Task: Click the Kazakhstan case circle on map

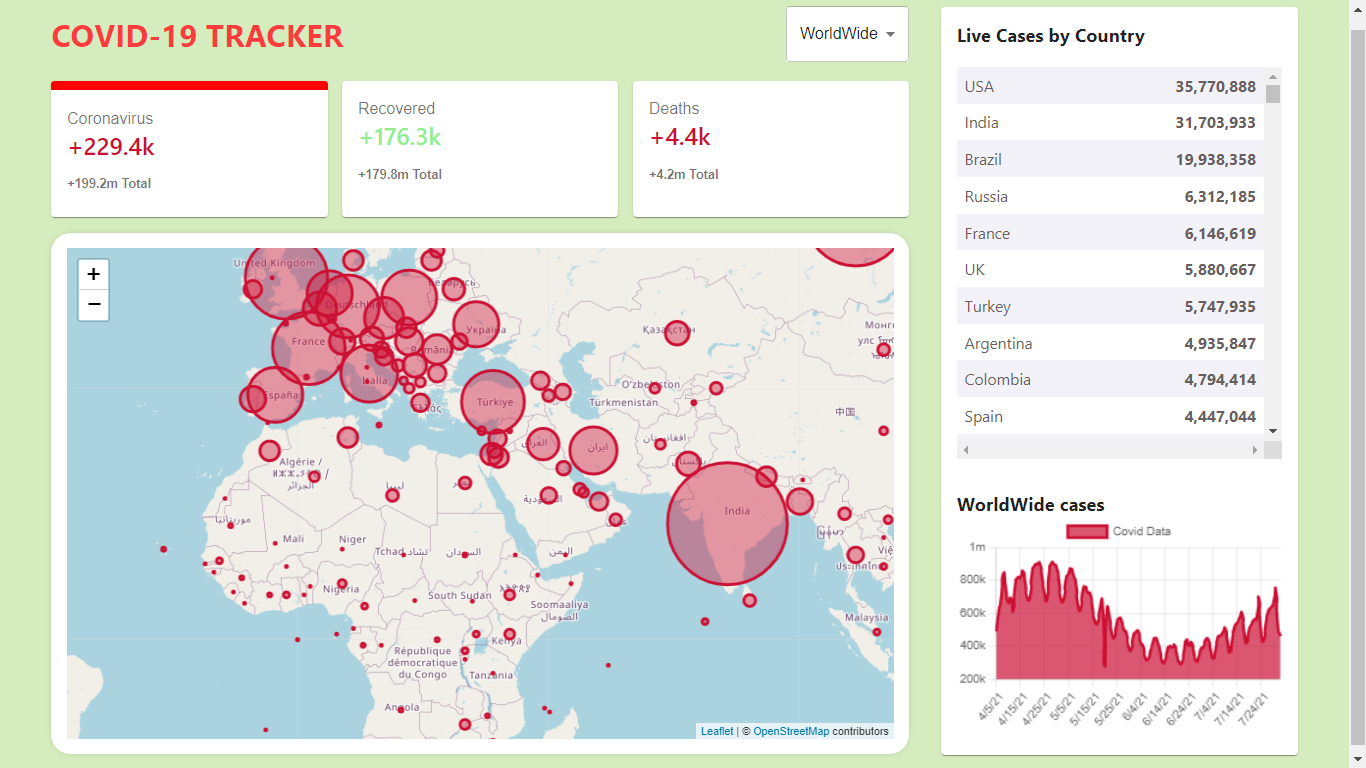Action: click(677, 333)
